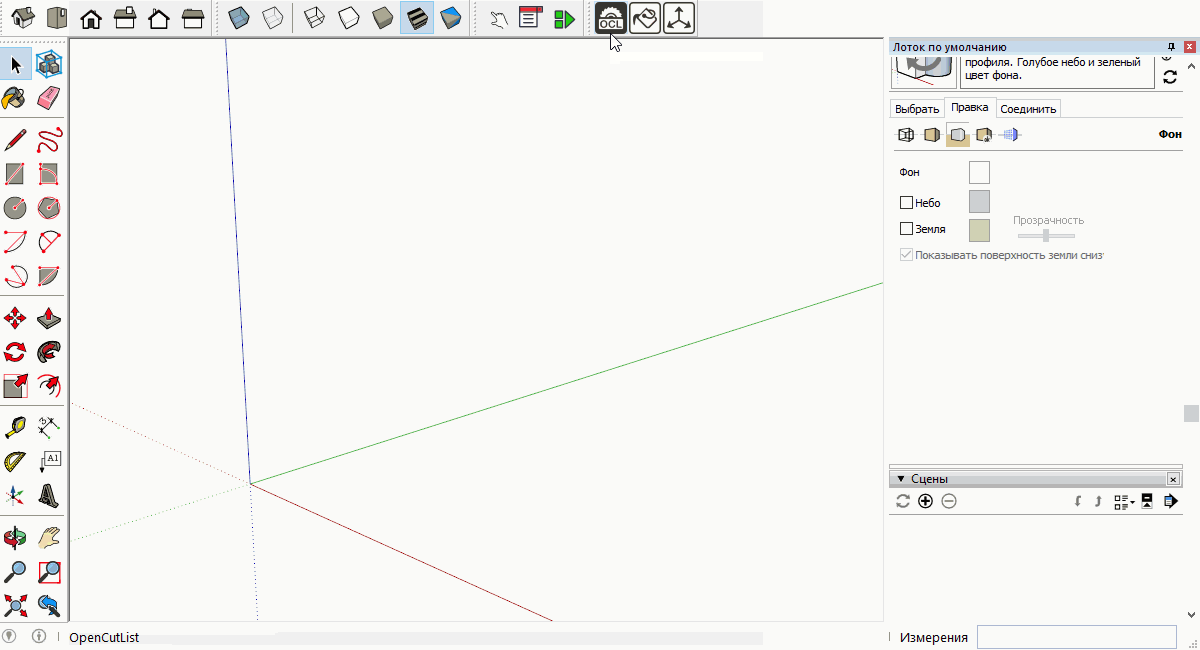Select the Scale tool
This screenshot has width=1200, height=650.
click(15, 386)
